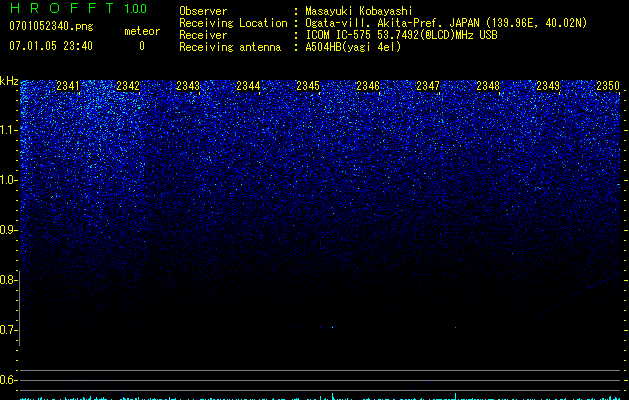Click the Receiver field label
This screenshot has height=400, width=629.
pyautogui.click(x=203, y=35)
